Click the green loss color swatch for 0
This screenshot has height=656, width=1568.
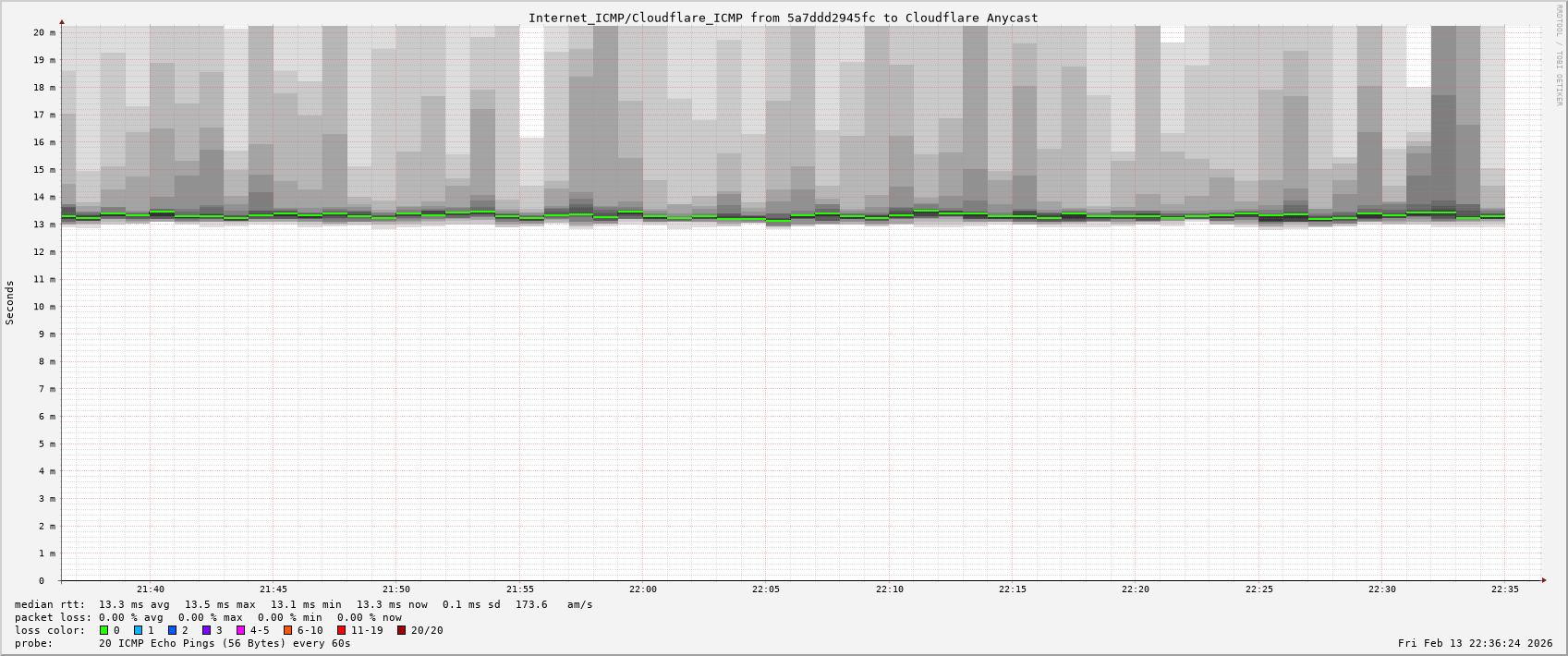(x=104, y=630)
